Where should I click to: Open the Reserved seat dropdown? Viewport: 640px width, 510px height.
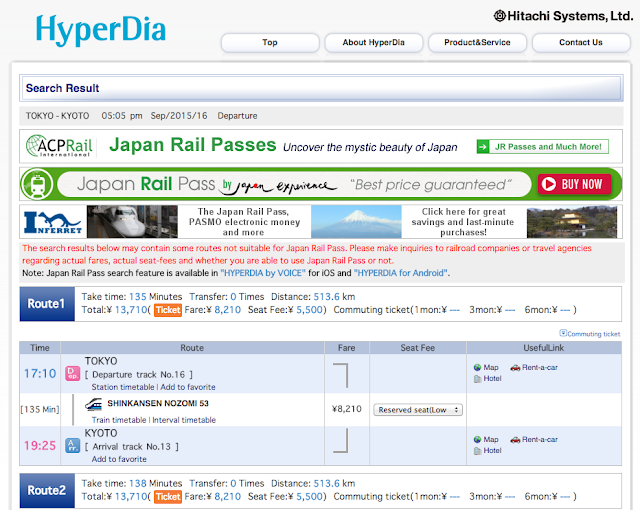[x=418, y=410]
